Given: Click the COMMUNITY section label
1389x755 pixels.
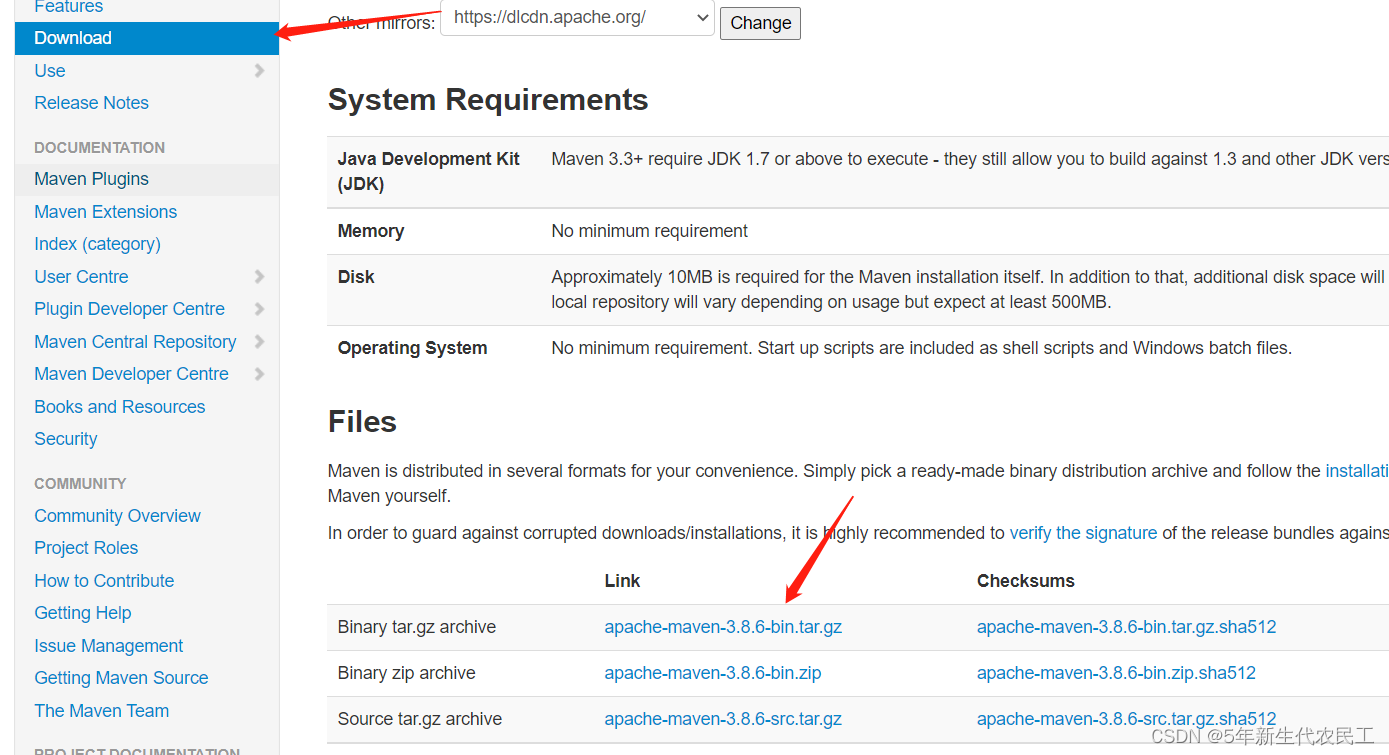Looking at the screenshot, I should 80,484.
